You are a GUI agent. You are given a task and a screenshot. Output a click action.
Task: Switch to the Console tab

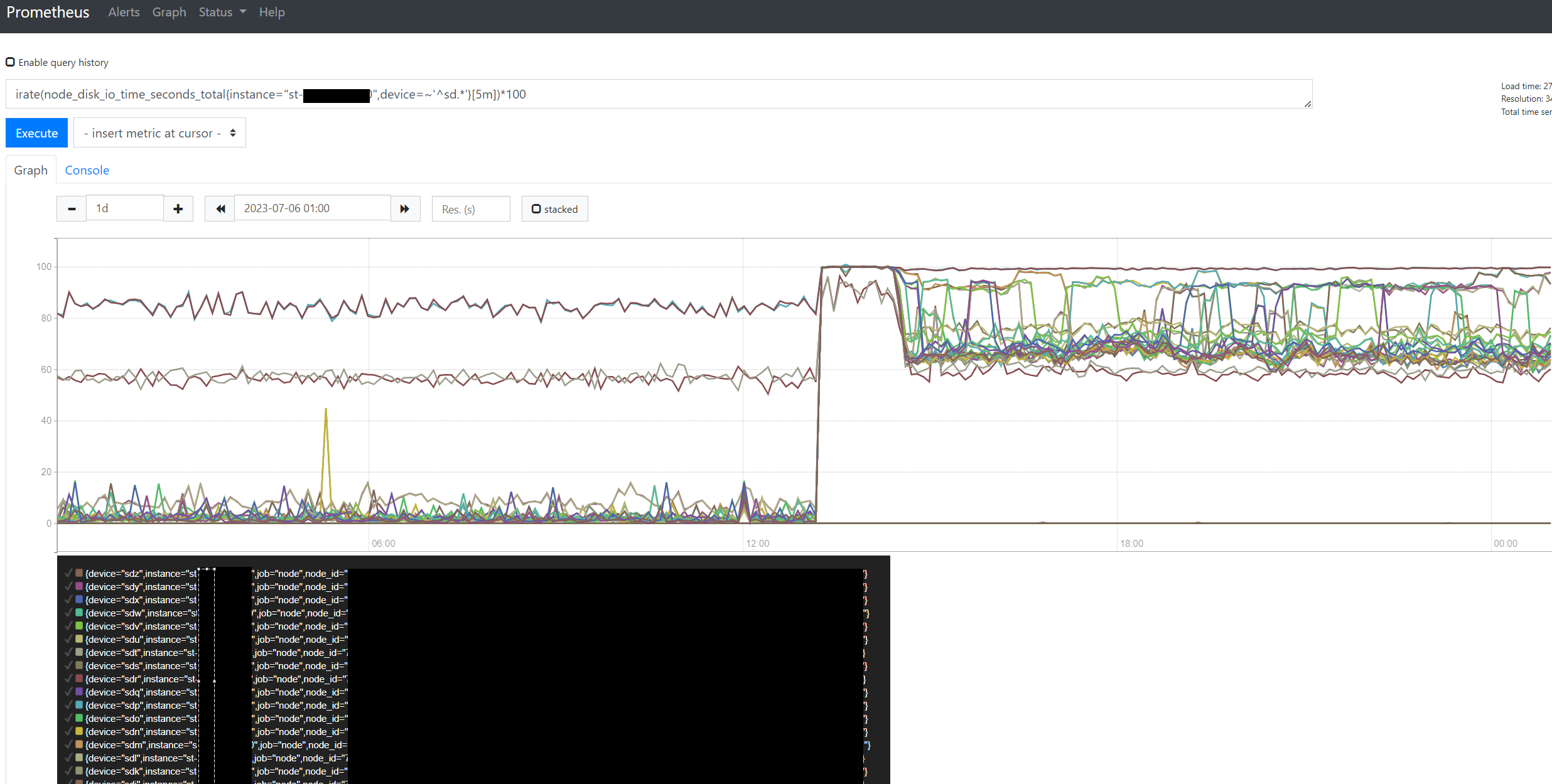[87, 170]
